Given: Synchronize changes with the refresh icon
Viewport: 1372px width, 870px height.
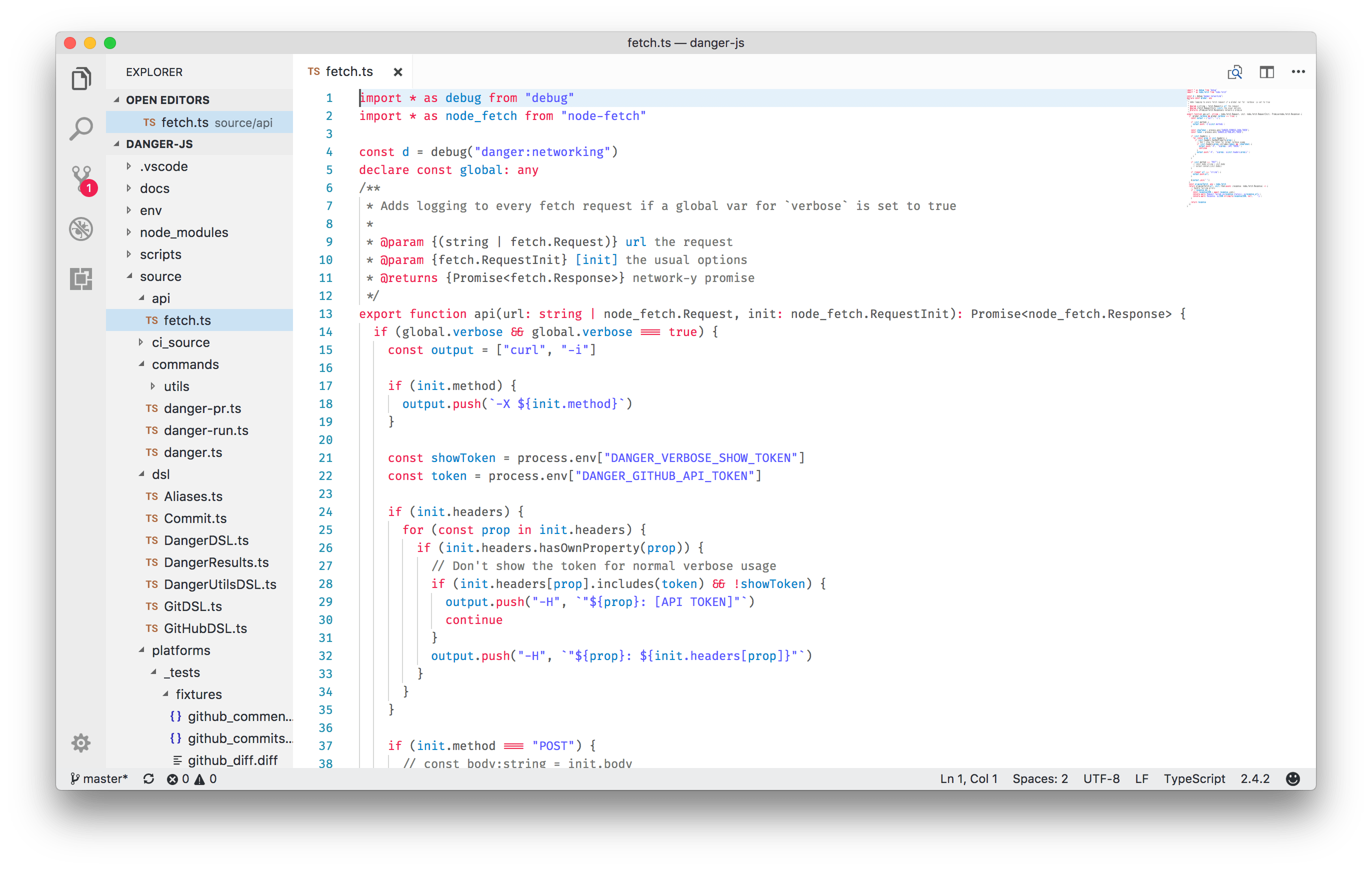Looking at the screenshot, I should (x=149, y=778).
